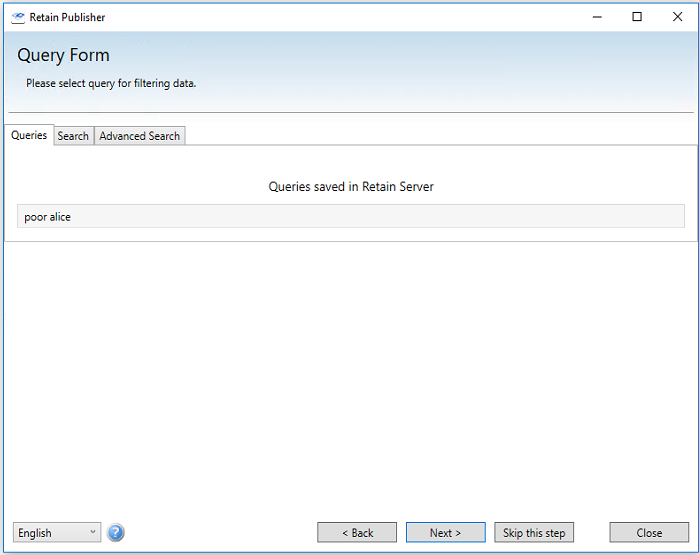Click the Retain Publisher title bar icon
Viewport: 699px width, 555px height.
pos(18,17)
